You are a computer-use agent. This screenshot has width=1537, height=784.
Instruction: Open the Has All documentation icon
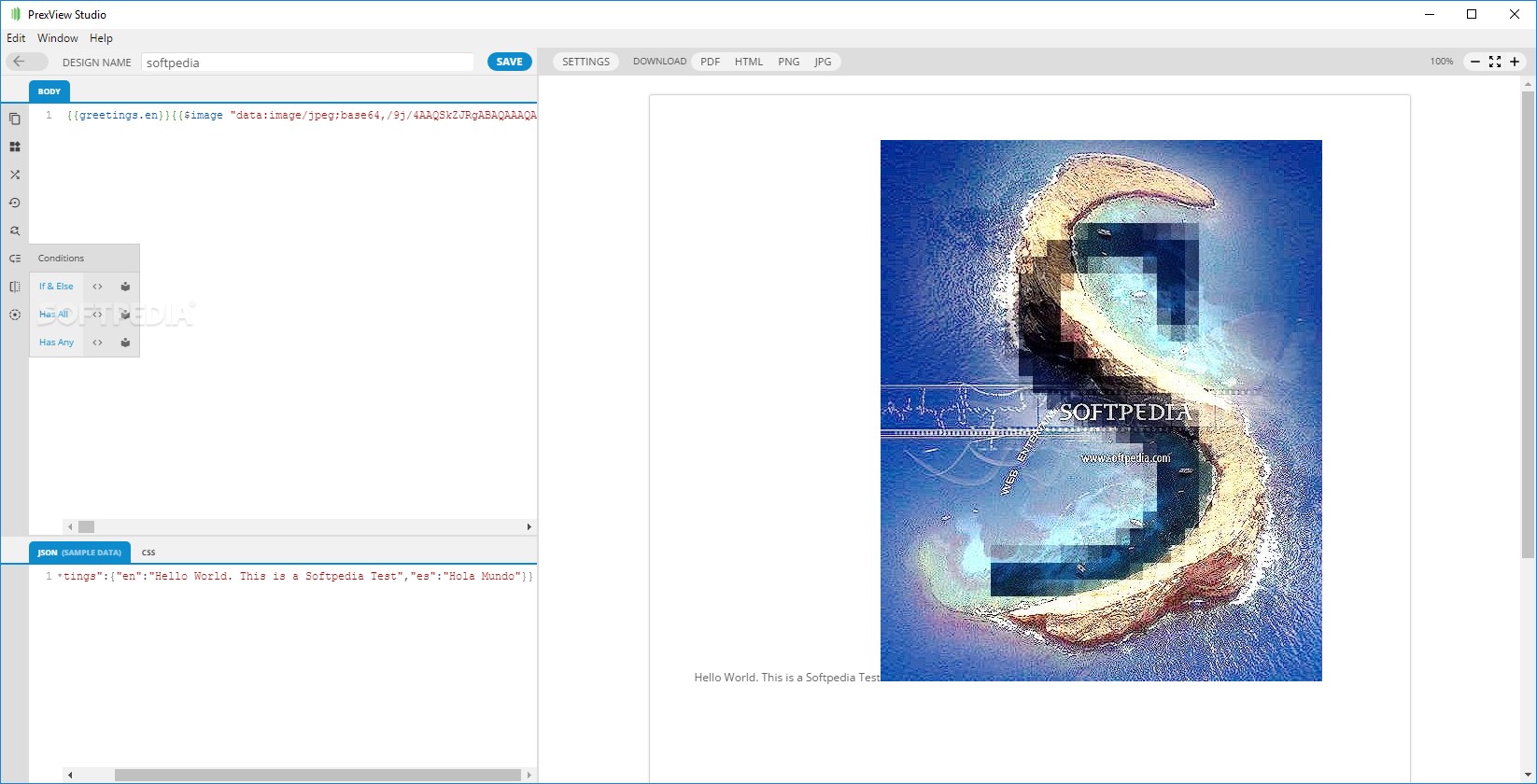point(125,315)
